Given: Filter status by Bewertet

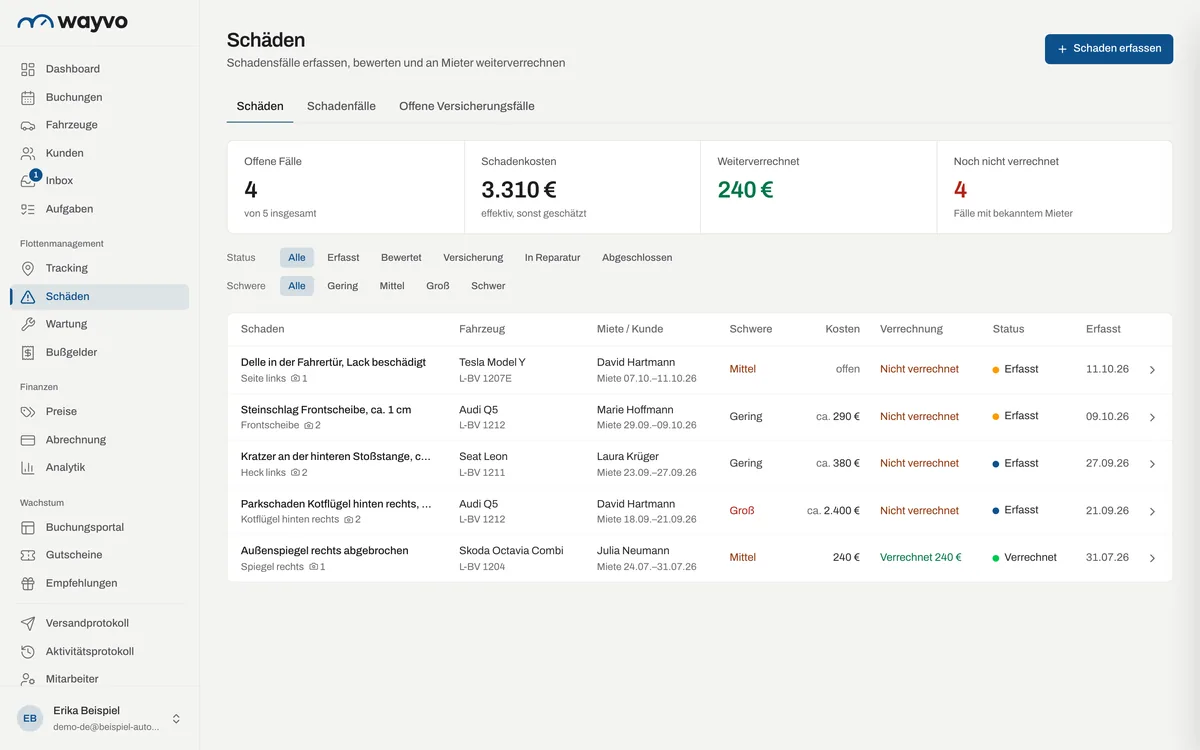Looking at the screenshot, I should pyautogui.click(x=401, y=257).
